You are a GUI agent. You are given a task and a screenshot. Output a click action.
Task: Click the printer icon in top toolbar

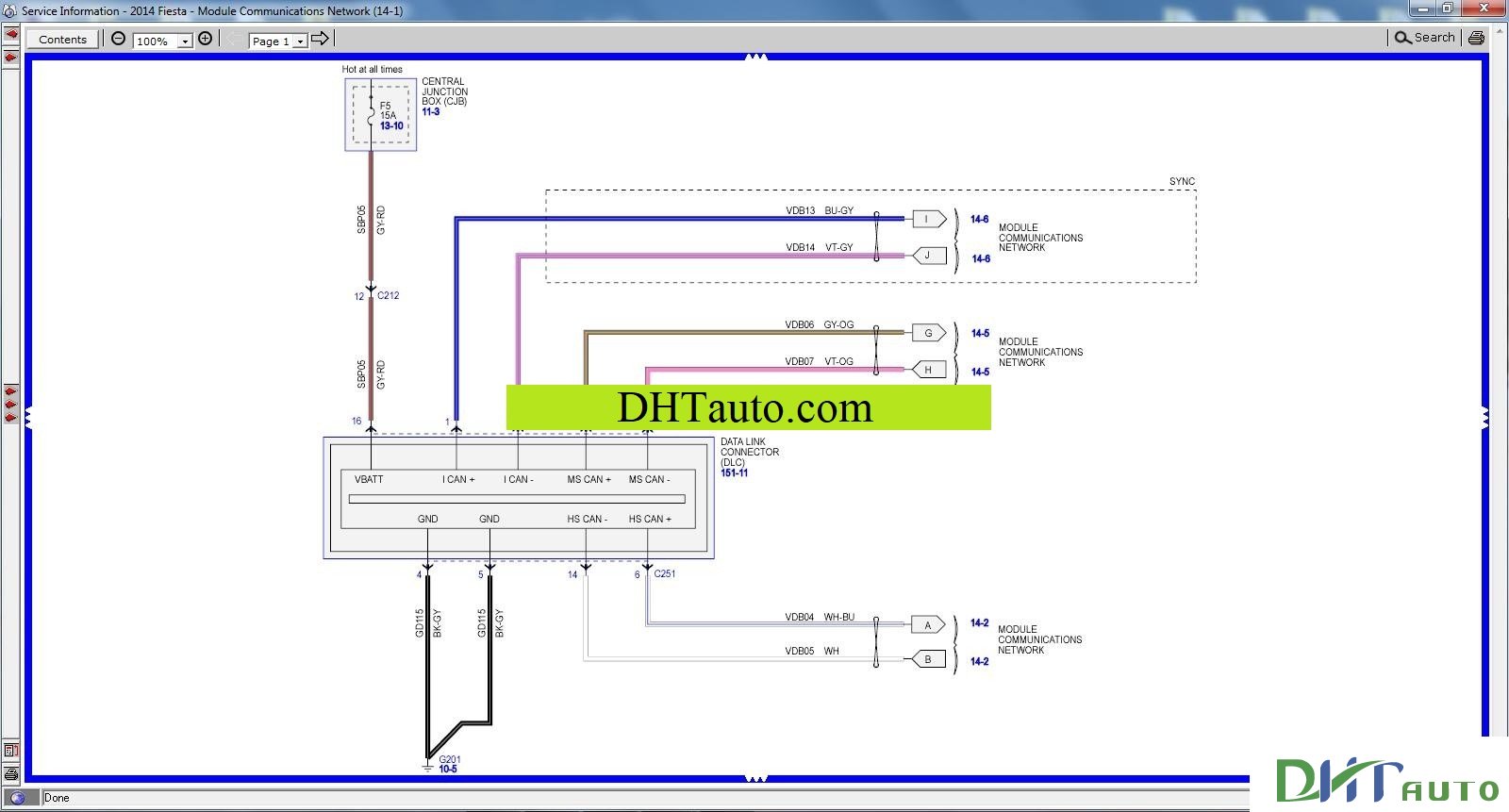(x=1476, y=38)
